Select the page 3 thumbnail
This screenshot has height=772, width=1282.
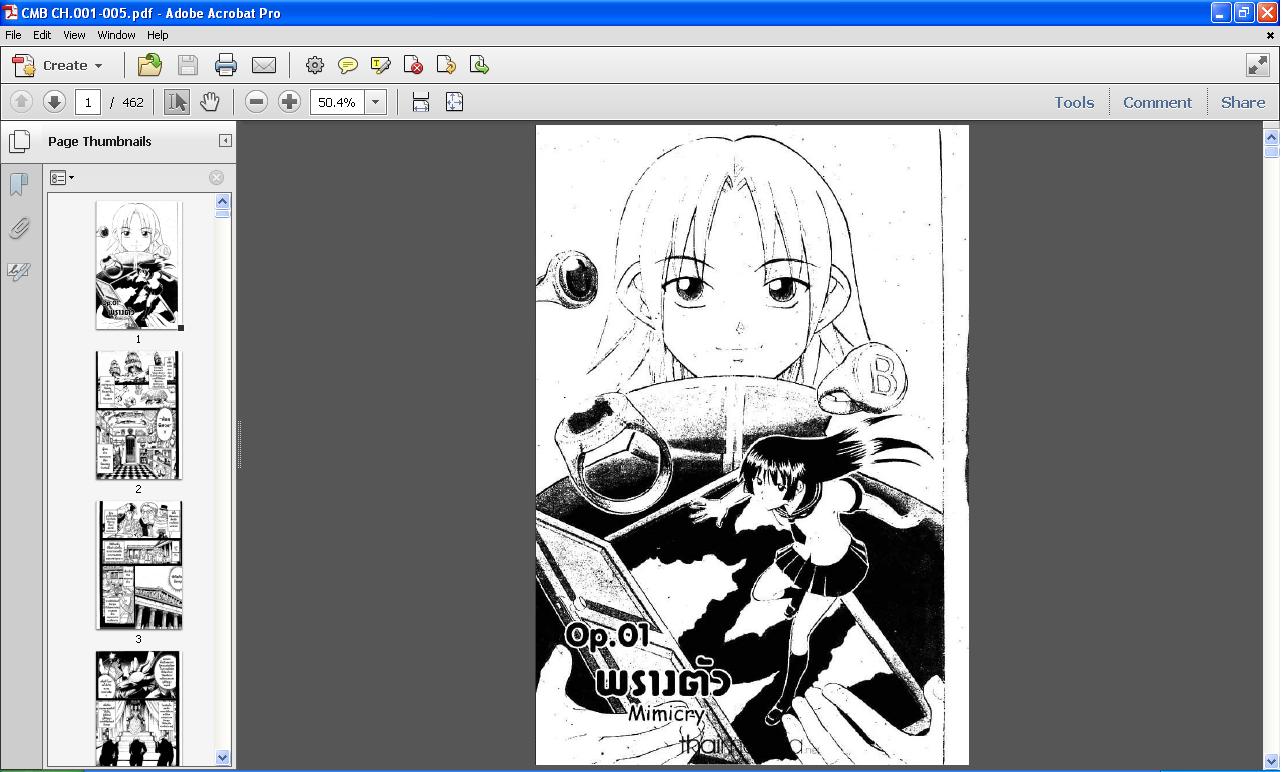[138, 565]
